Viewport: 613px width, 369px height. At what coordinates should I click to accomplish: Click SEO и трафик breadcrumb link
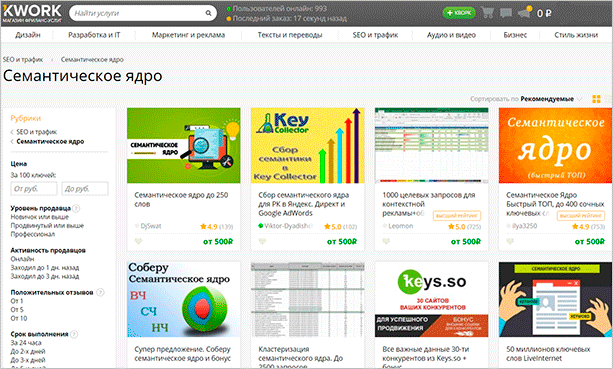[23, 59]
